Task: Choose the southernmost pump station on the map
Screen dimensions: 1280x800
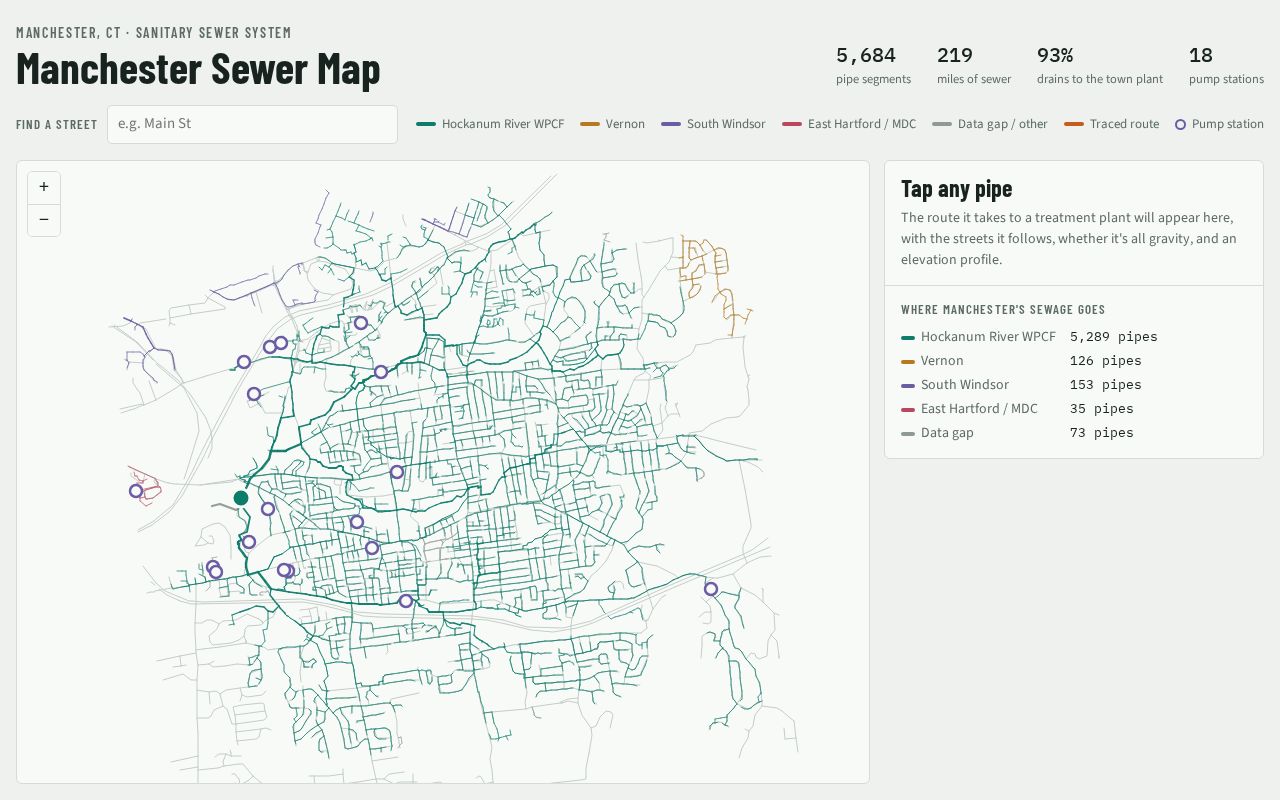Action: click(406, 601)
